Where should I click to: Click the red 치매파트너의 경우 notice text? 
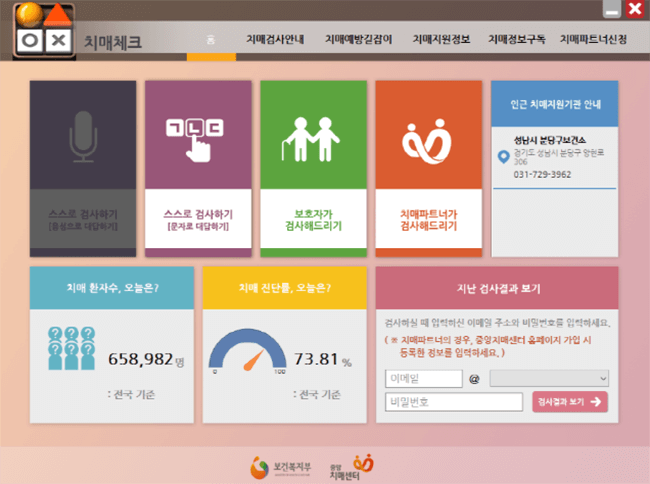coord(488,346)
